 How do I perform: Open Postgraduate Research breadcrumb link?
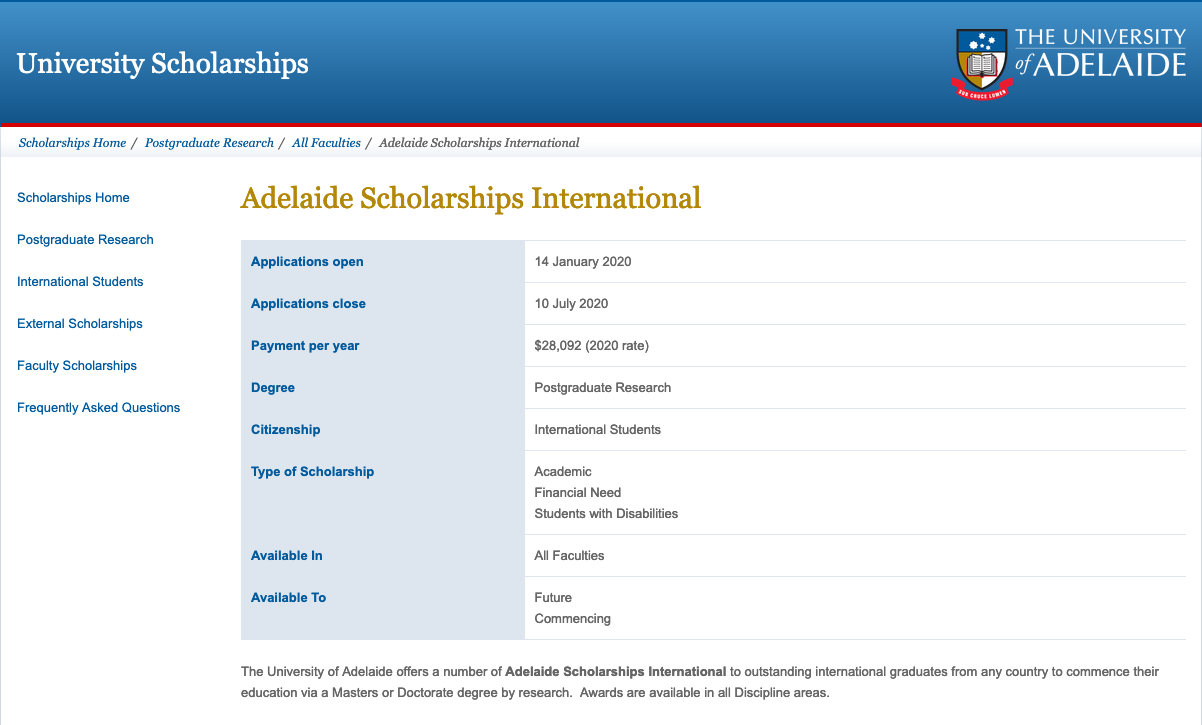click(209, 143)
